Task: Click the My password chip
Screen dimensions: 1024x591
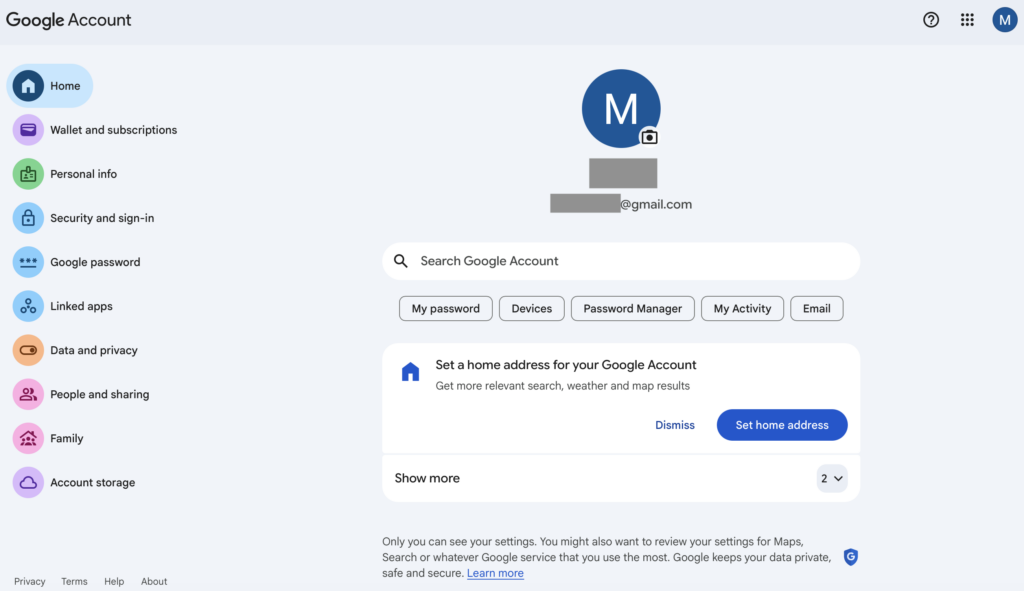Action: click(445, 308)
